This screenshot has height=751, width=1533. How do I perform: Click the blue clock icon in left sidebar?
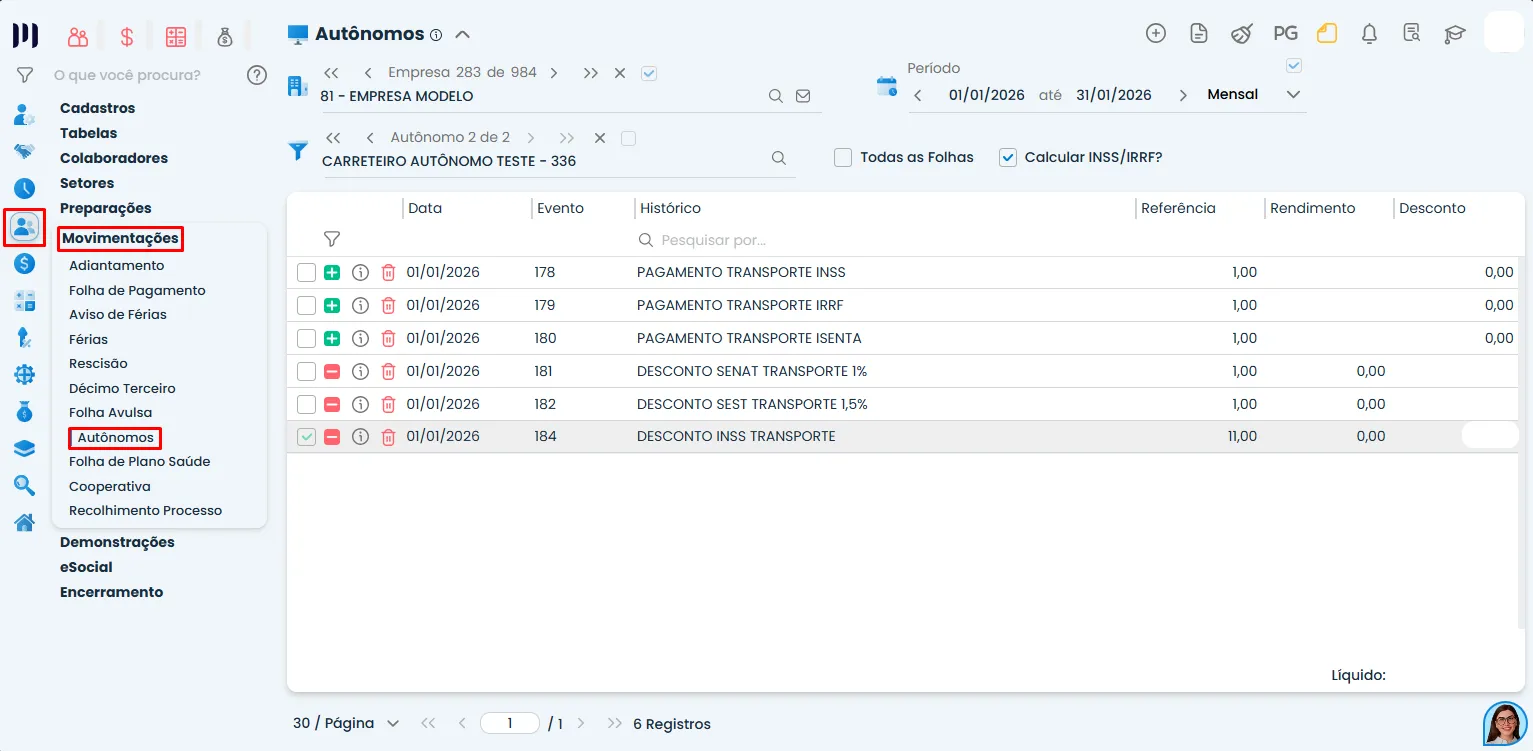coord(24,189)
